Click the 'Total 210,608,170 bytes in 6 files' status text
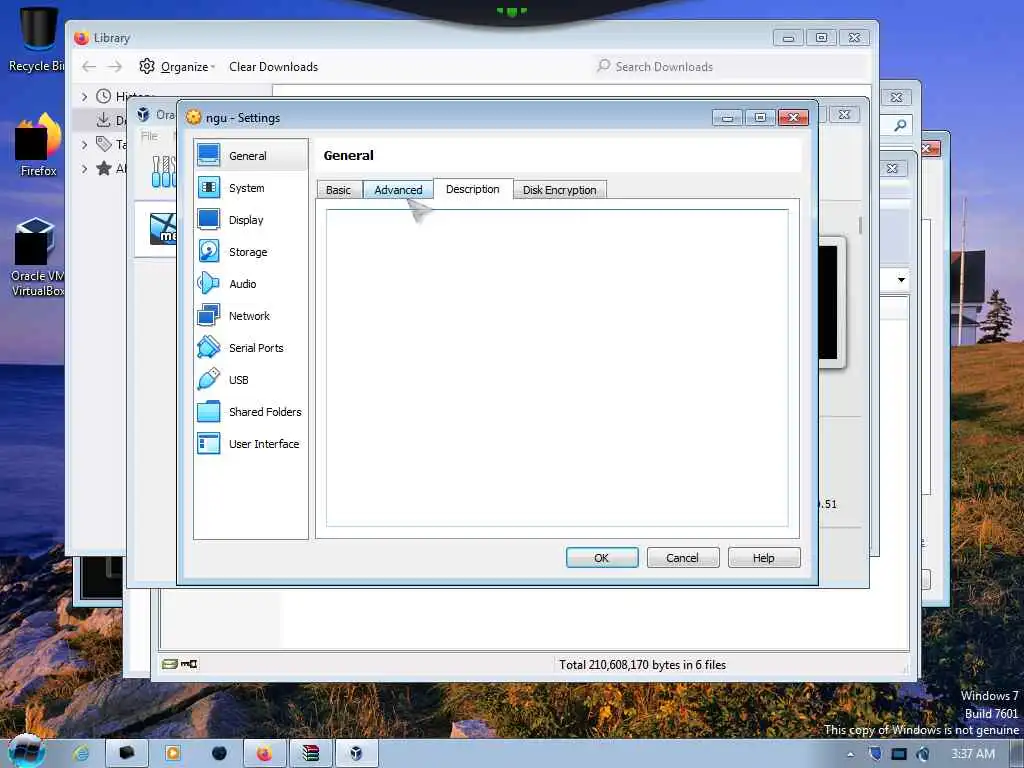The image size is (1024, 768). [642, 665]
